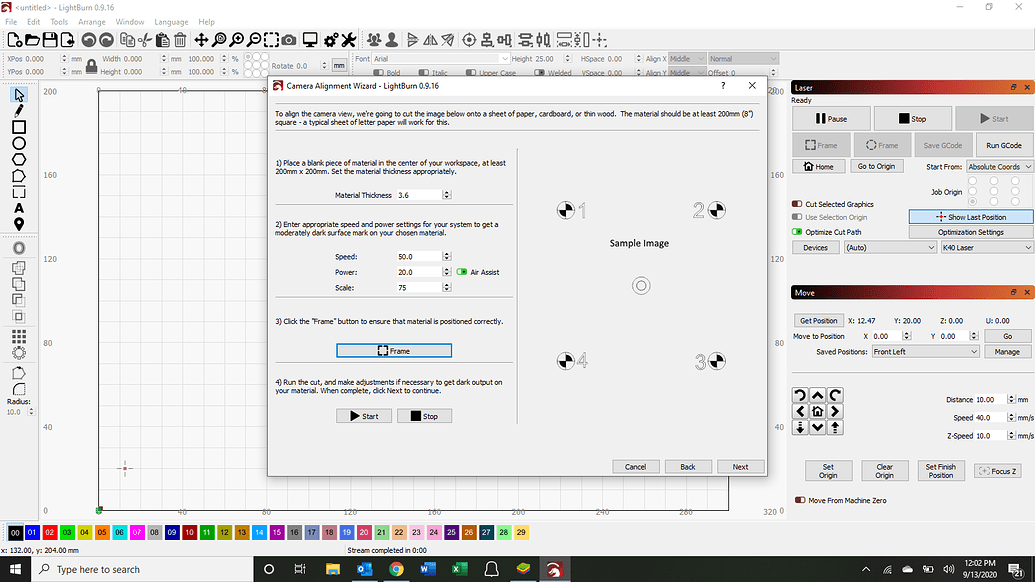Choose the Ellipse drawing tool
Viewport: 1035px width, 582px height.
click(17, 143)
